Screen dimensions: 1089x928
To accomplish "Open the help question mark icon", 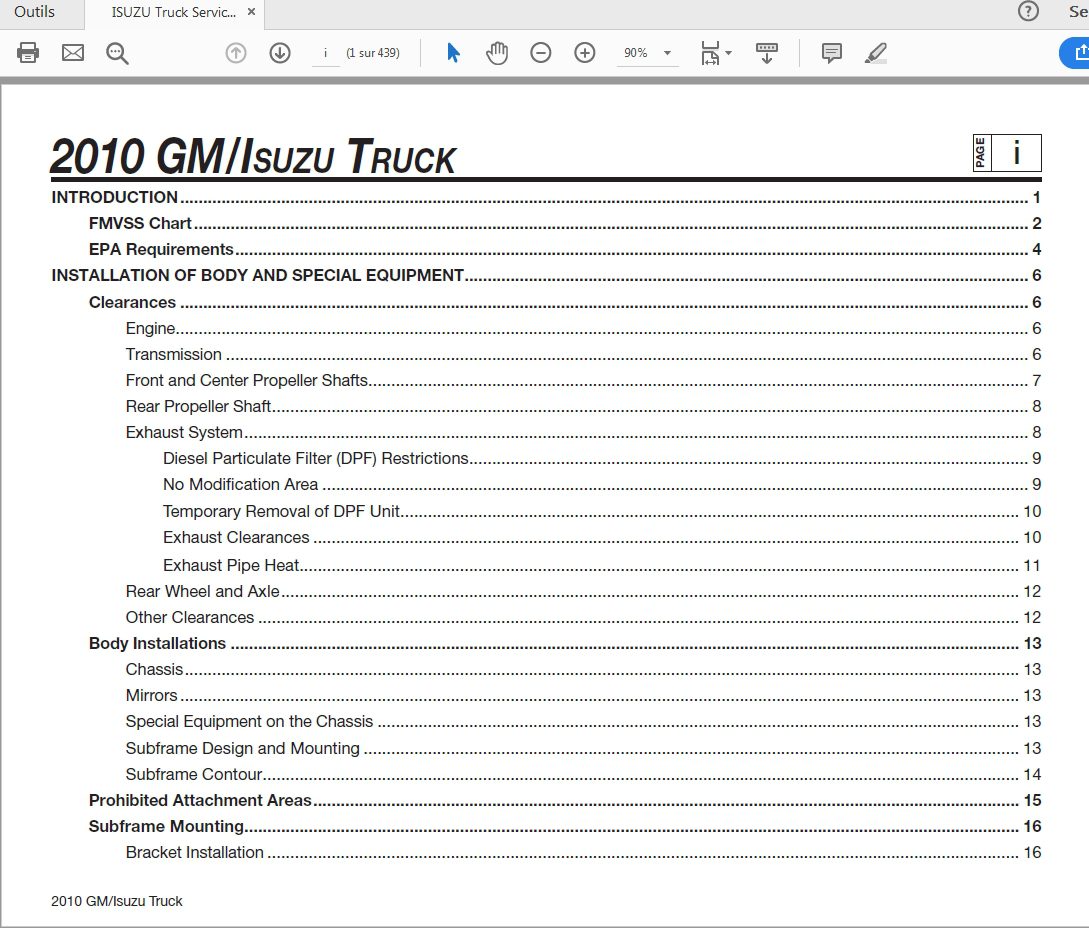I will [1028, 11].
